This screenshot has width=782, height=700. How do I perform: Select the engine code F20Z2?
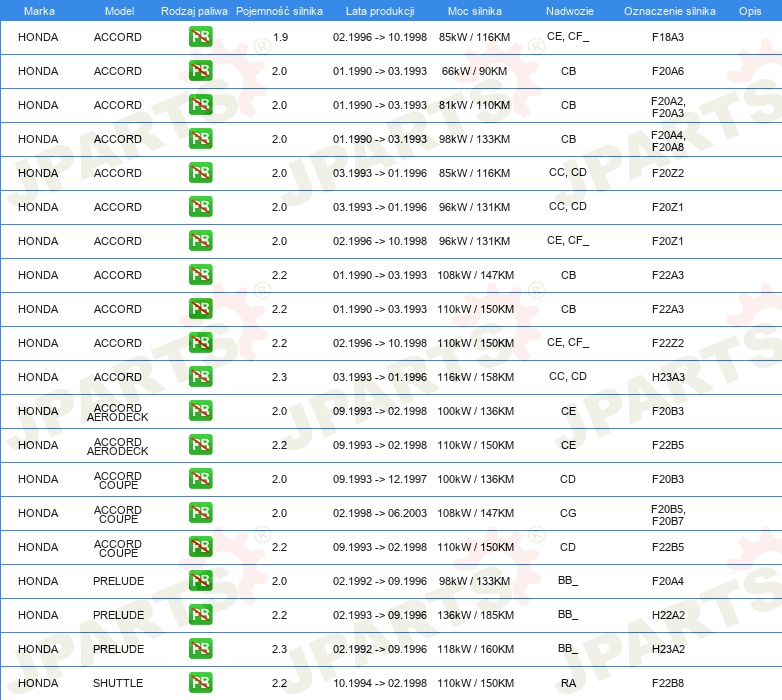pos(668,173)
